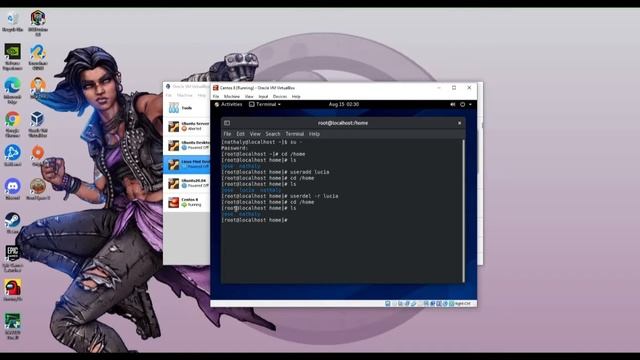Click the last terminal prompt line
Image resolution: width=640 pixels, height=360 pixels.
pyautogui.click(x=255, y=220)
